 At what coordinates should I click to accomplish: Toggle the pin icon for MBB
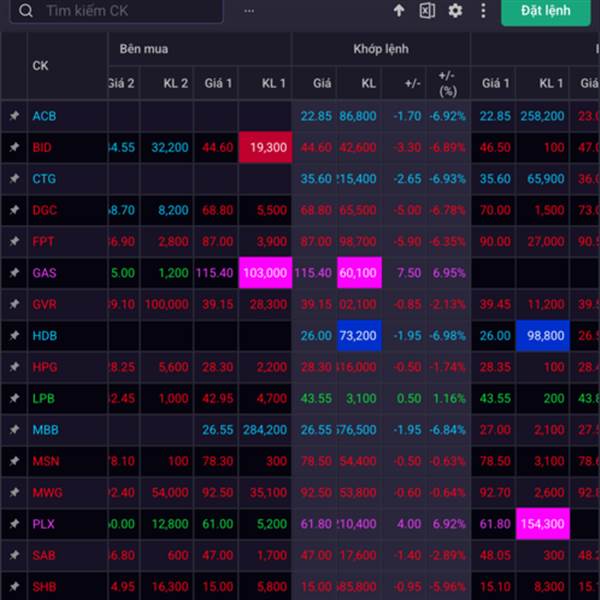pyautogui.click(x=15, y=429)
